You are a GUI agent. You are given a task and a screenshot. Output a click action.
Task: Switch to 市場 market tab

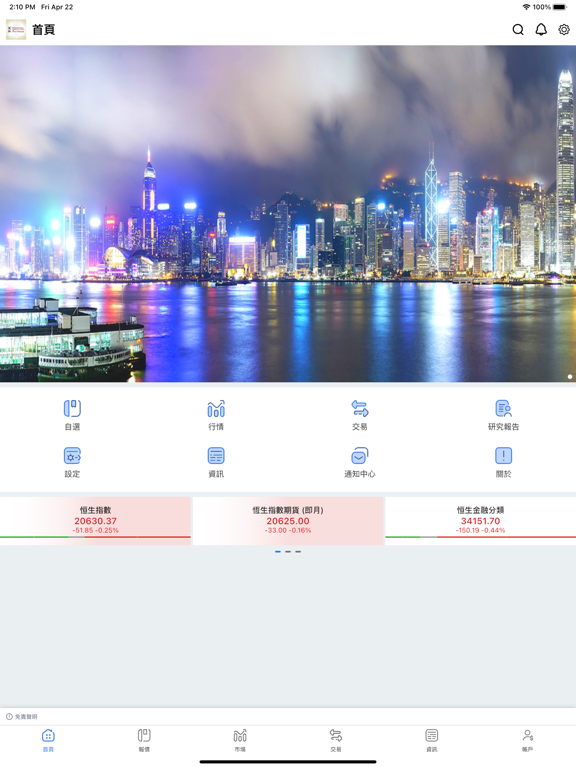tap(240, 740)
